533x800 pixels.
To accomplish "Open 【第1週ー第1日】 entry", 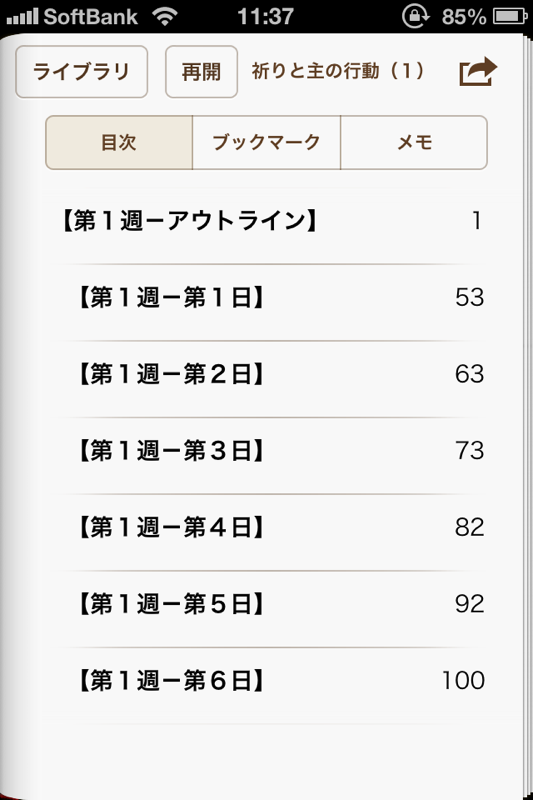I will [x=270, y=297].
